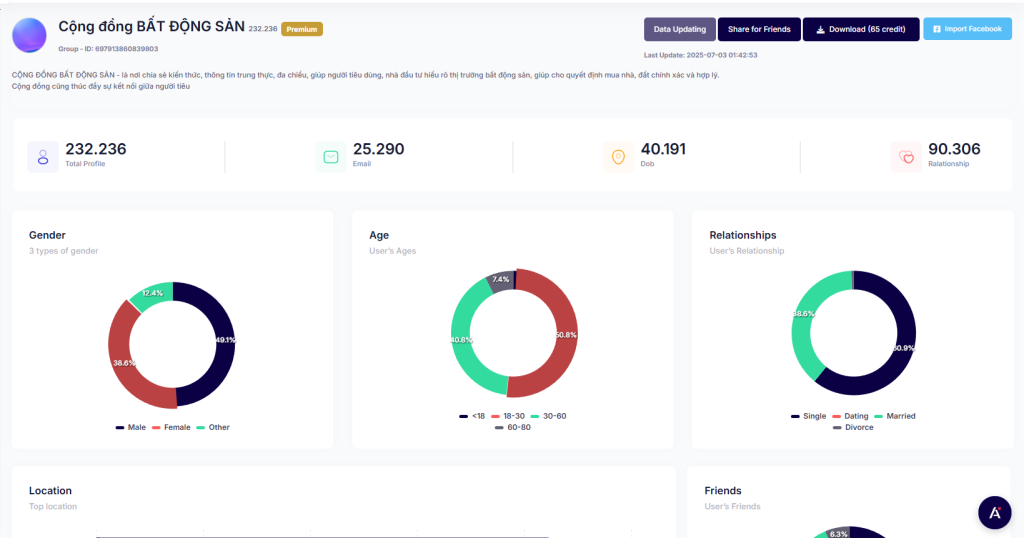Click the Dob location pin icon

tap(618, 157)
